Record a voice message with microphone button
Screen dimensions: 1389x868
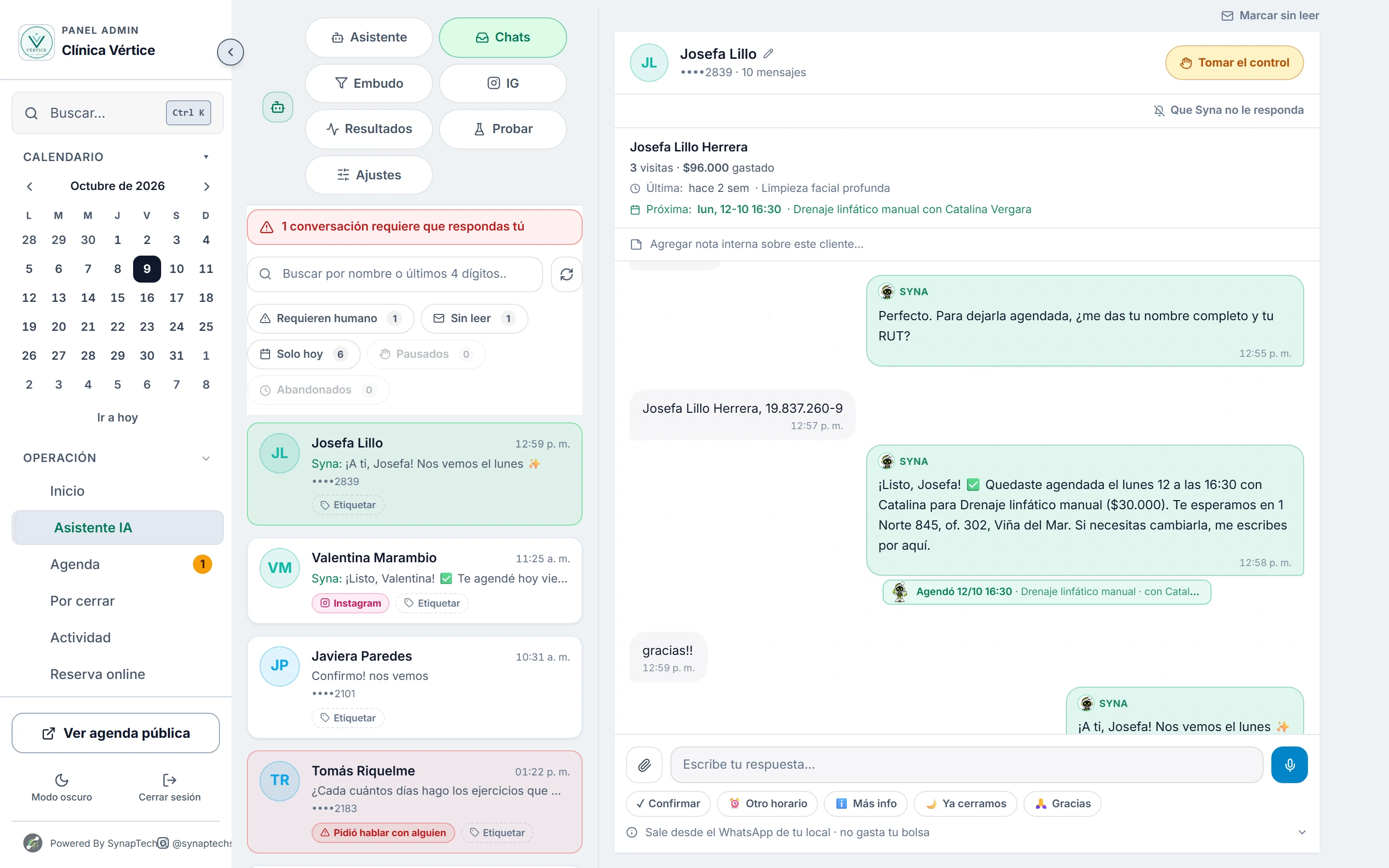click(x=1289, y=765)
